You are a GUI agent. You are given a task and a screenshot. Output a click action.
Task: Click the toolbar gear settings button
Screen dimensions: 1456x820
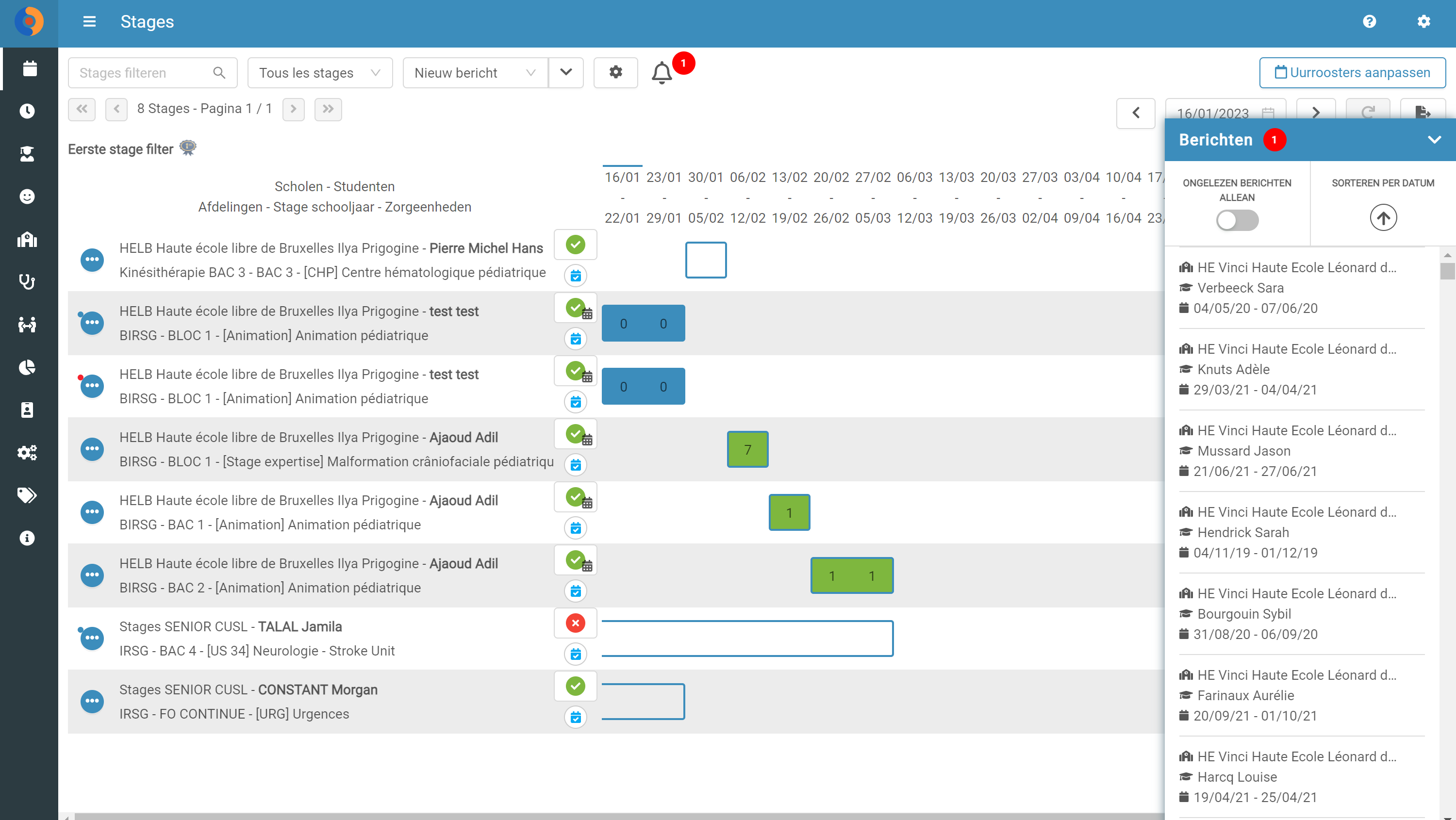(615, 72)
